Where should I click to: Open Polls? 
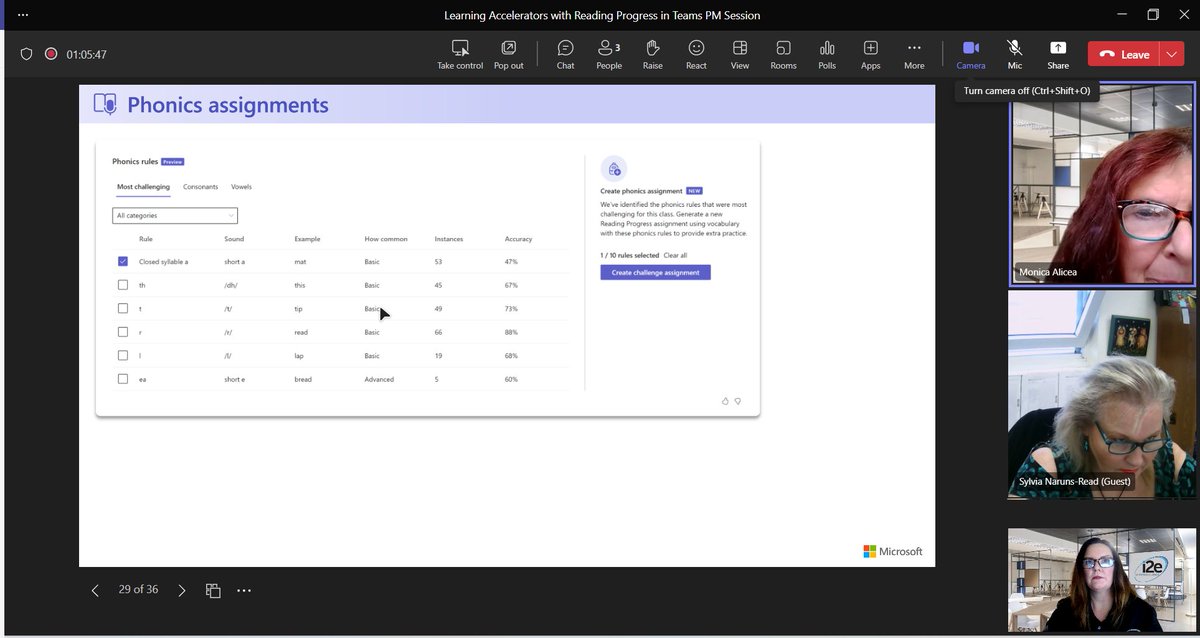point(827,54)
